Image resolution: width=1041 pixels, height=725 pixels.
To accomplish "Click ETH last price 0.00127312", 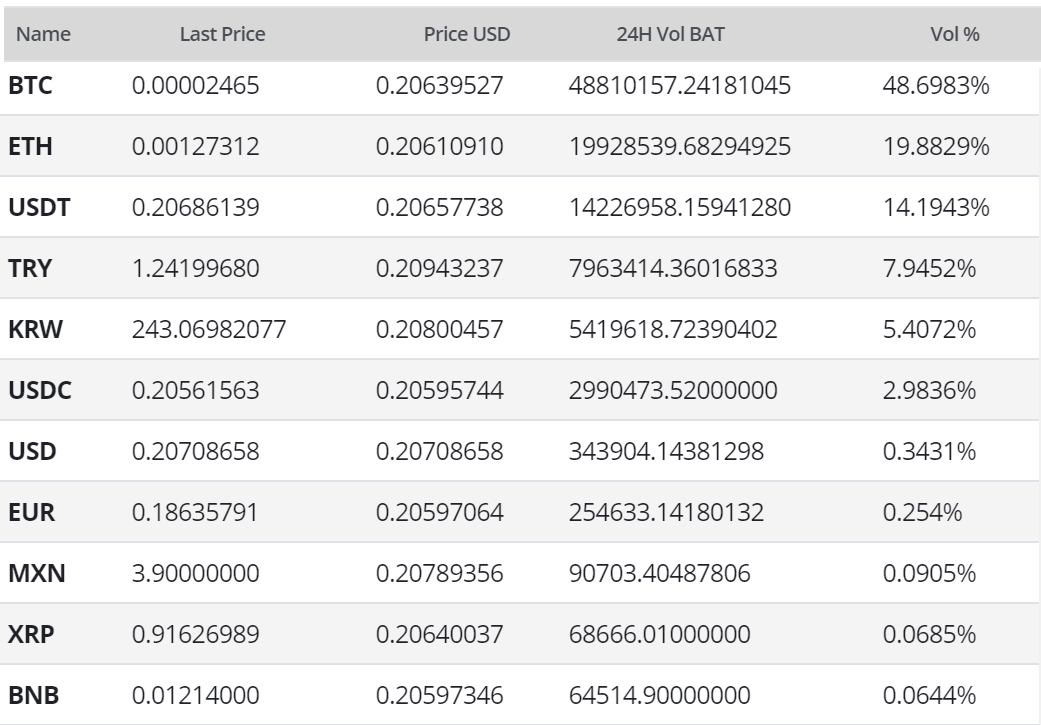I will click(196, 147).
